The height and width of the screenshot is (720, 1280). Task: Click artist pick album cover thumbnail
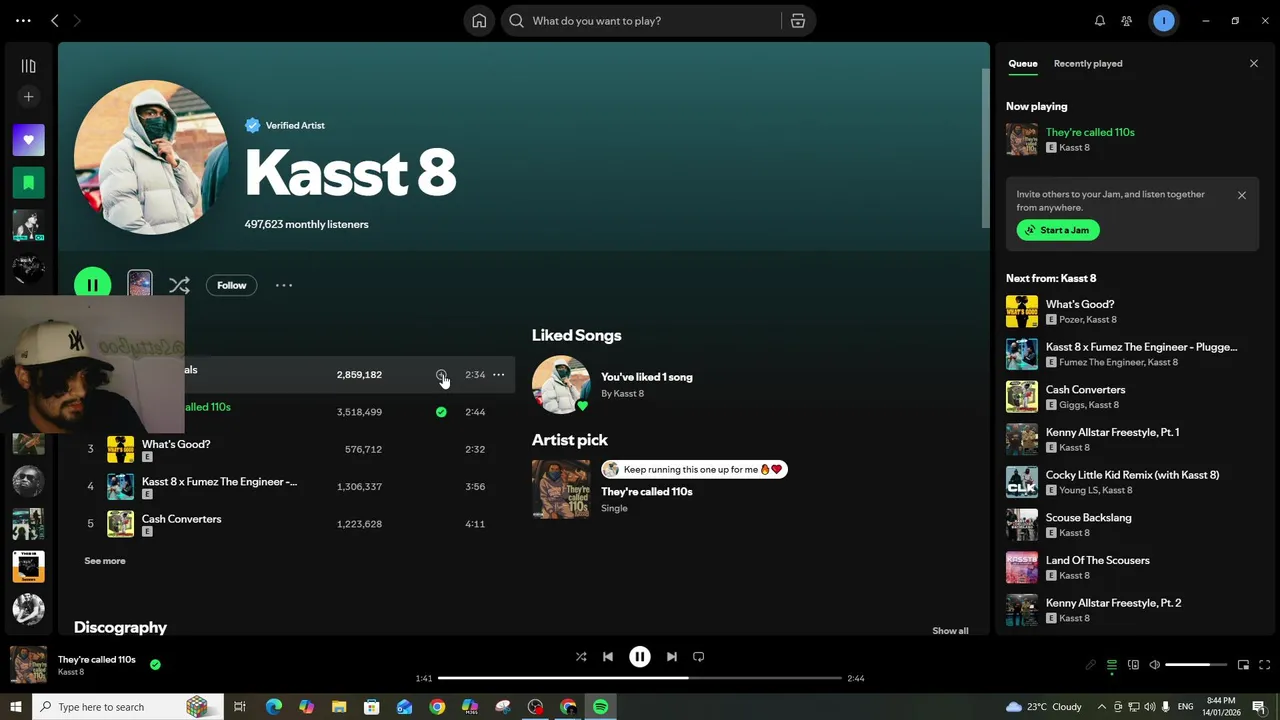[561, 489]
